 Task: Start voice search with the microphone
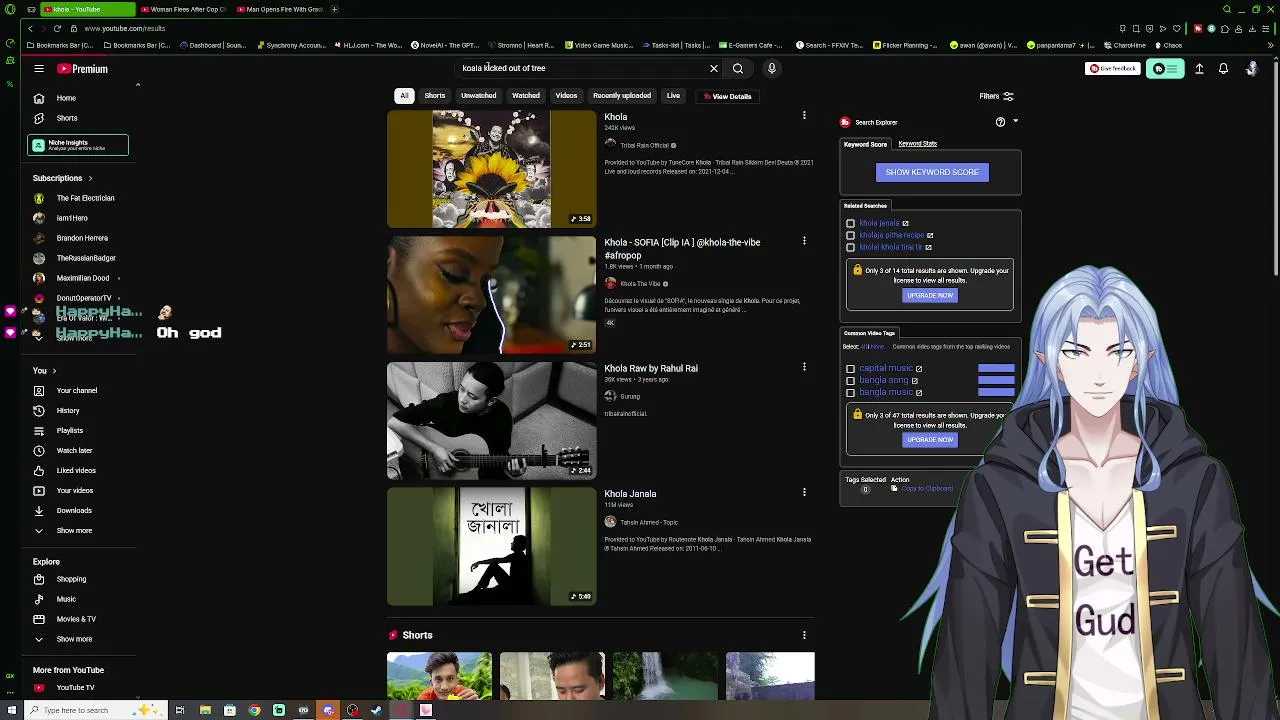(771, 69)
